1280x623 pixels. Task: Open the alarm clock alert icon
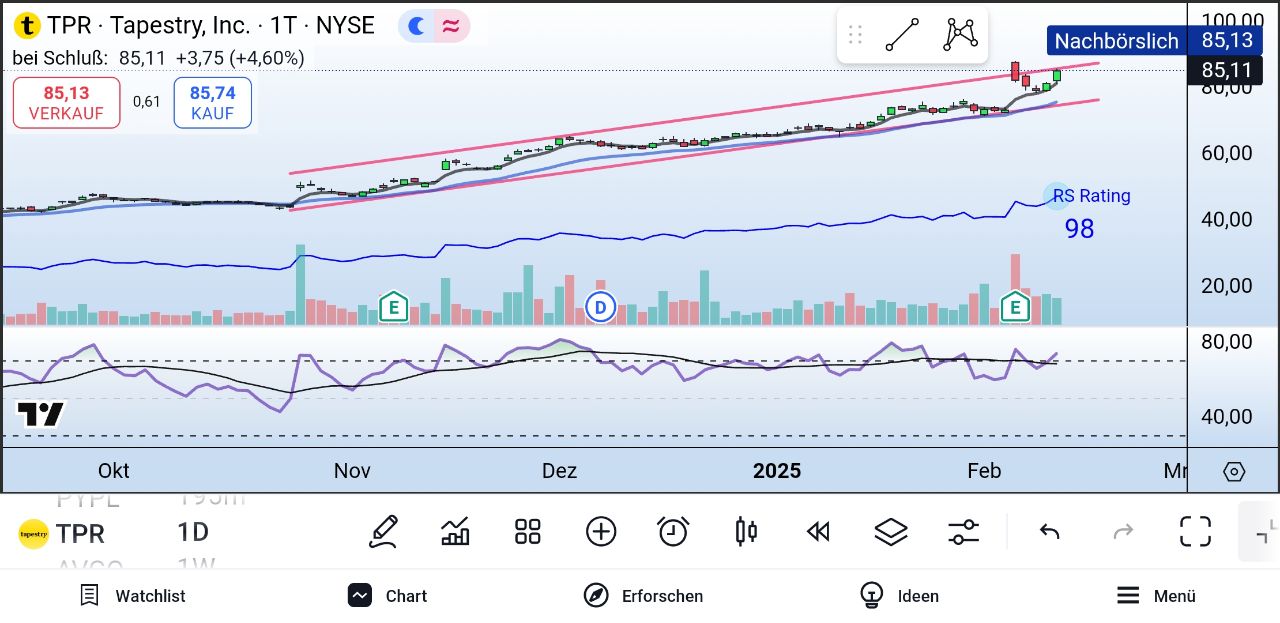[x=673, y=531]
